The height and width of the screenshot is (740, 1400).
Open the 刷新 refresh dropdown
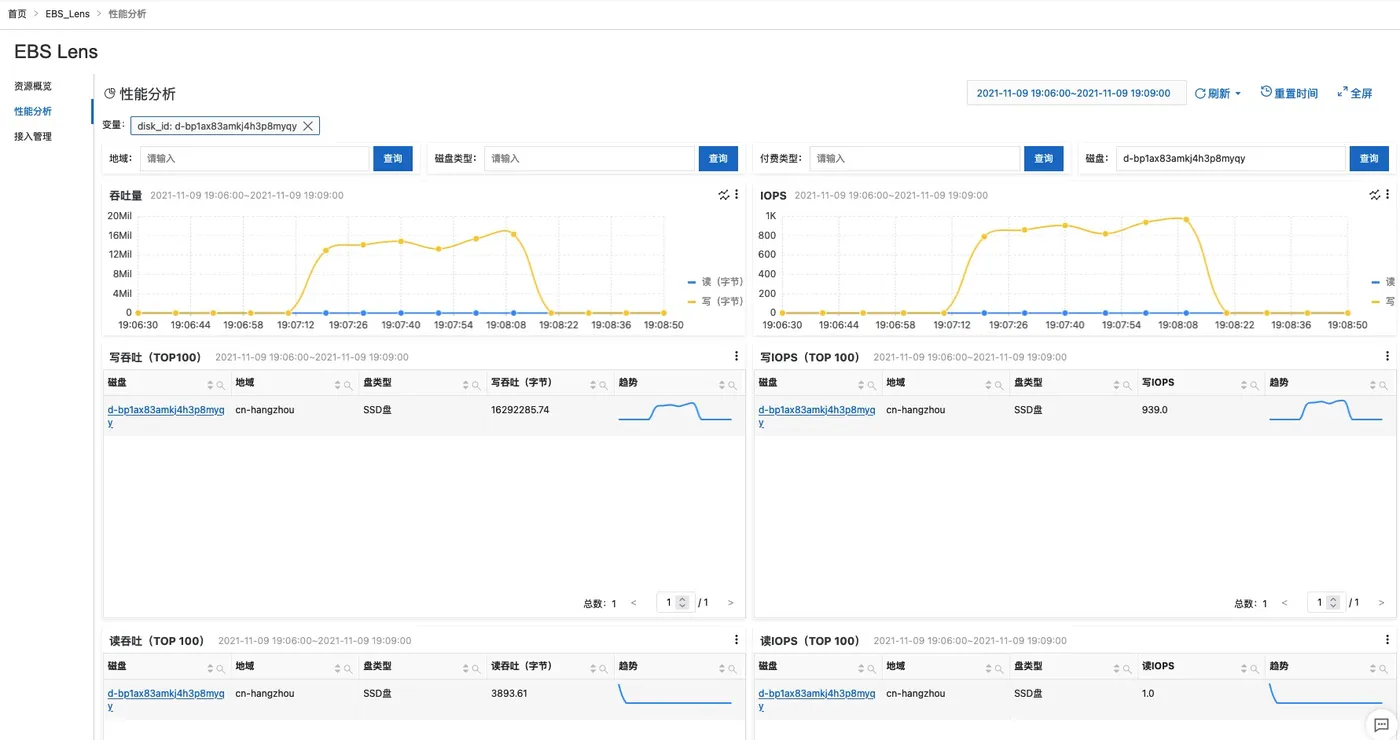pos(1218,93)
